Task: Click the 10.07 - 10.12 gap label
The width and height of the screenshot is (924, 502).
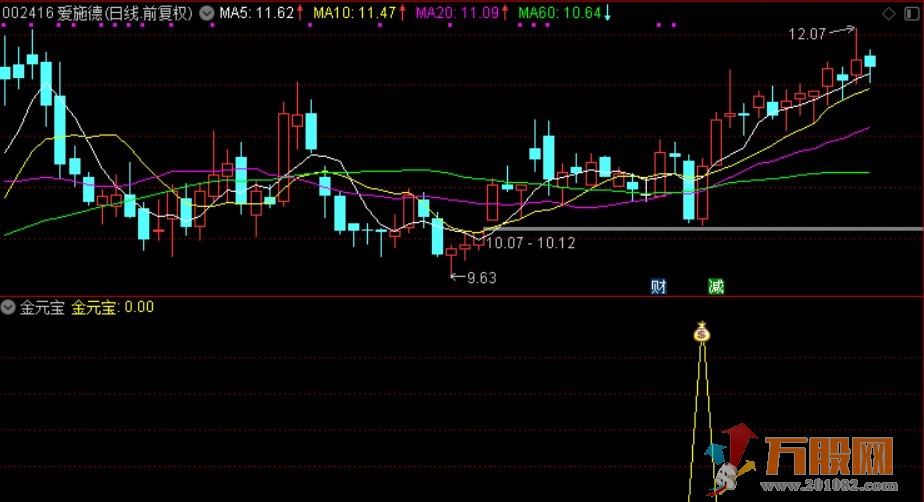Action: [x=530, y=243]
